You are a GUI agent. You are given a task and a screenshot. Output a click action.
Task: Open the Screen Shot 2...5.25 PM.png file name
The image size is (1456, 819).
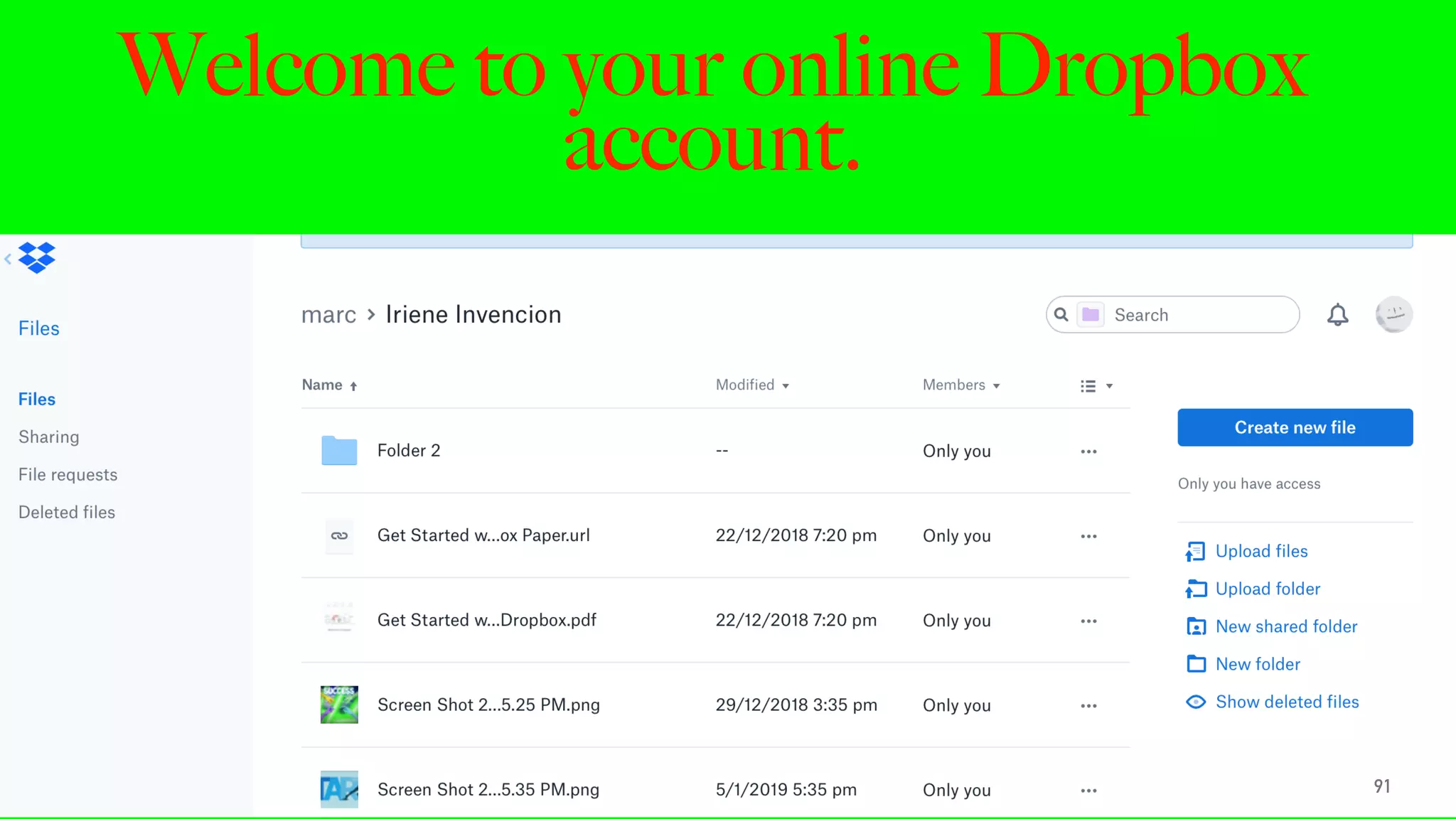pos(488,705)
